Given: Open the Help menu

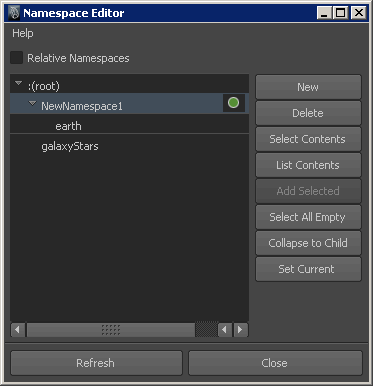Looking at the screenshot, I should pos(23,33).
